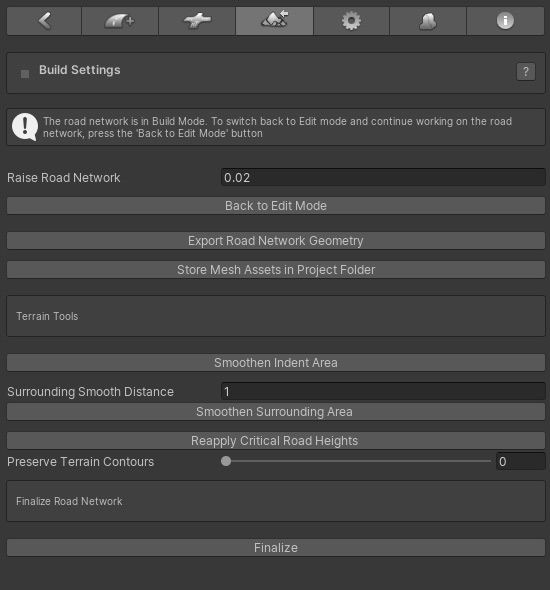
Task: Select the add road toolbar icon
Action: (120, 21)
